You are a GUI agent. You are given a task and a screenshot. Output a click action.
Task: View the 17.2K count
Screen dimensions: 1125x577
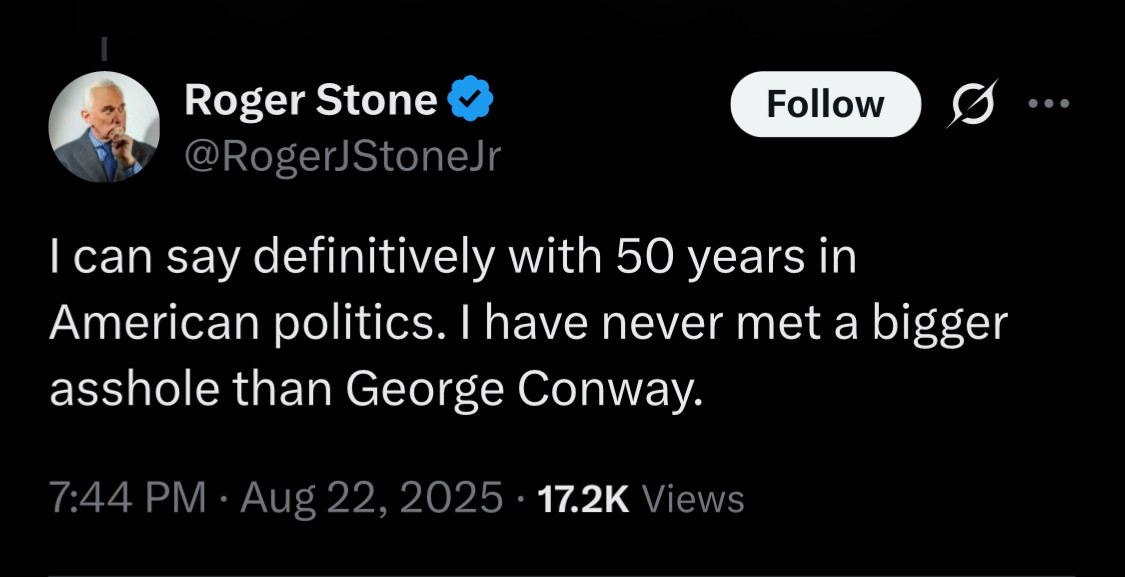pos(583,498)
